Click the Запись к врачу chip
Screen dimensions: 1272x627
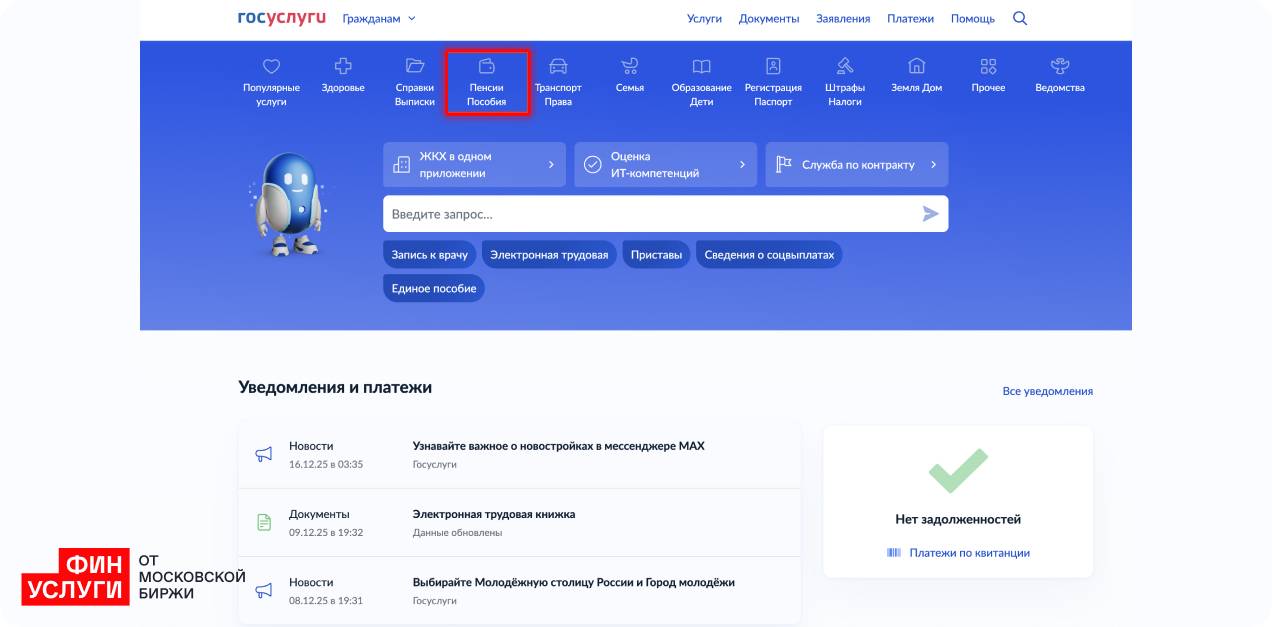pyautogui.click(x=429, y=255)
